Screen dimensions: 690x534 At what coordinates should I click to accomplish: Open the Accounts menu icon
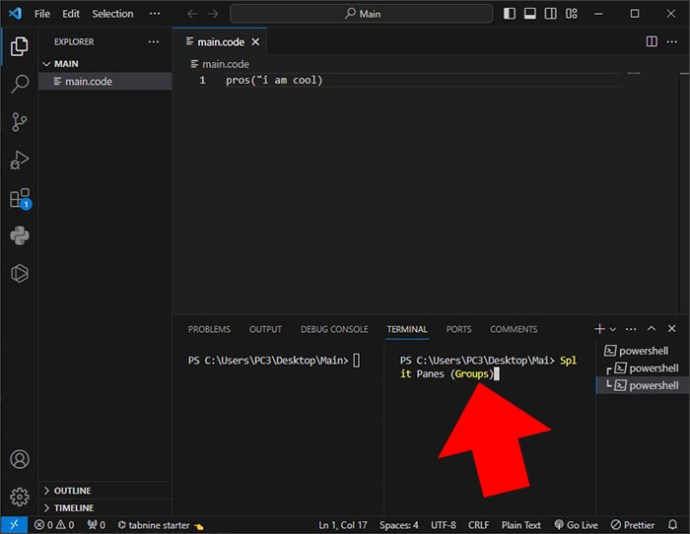point(19,459)
